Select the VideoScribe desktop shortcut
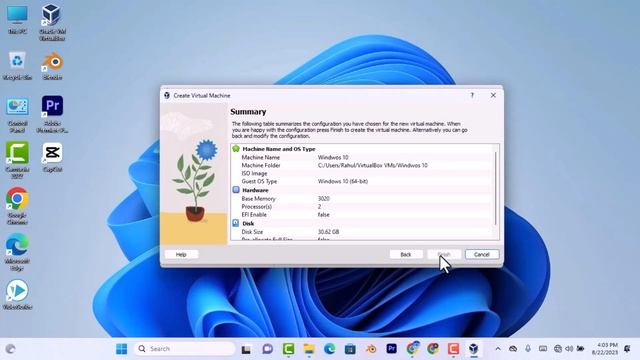Viewport: 640px width, 360px height. click(x=17, y=294)
